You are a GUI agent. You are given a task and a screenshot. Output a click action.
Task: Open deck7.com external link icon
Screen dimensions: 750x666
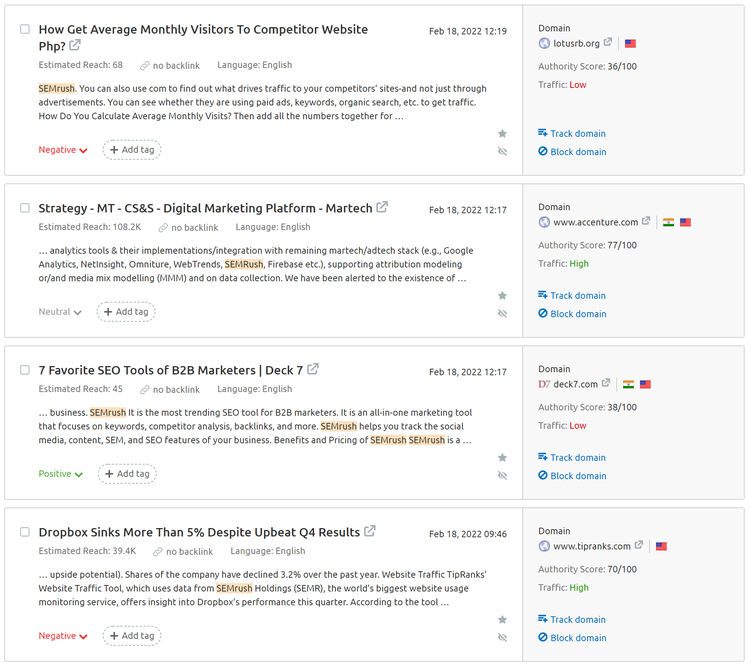point(606,383)
